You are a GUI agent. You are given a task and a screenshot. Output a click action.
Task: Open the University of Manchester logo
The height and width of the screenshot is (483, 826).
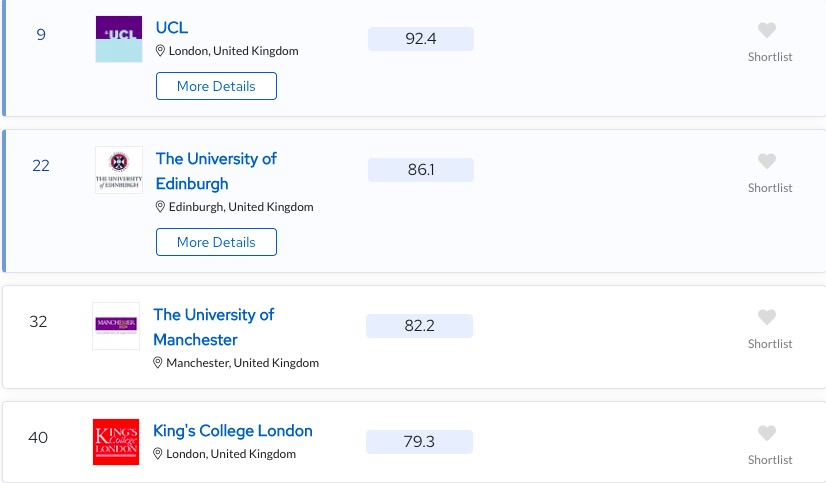coord(116,325)
